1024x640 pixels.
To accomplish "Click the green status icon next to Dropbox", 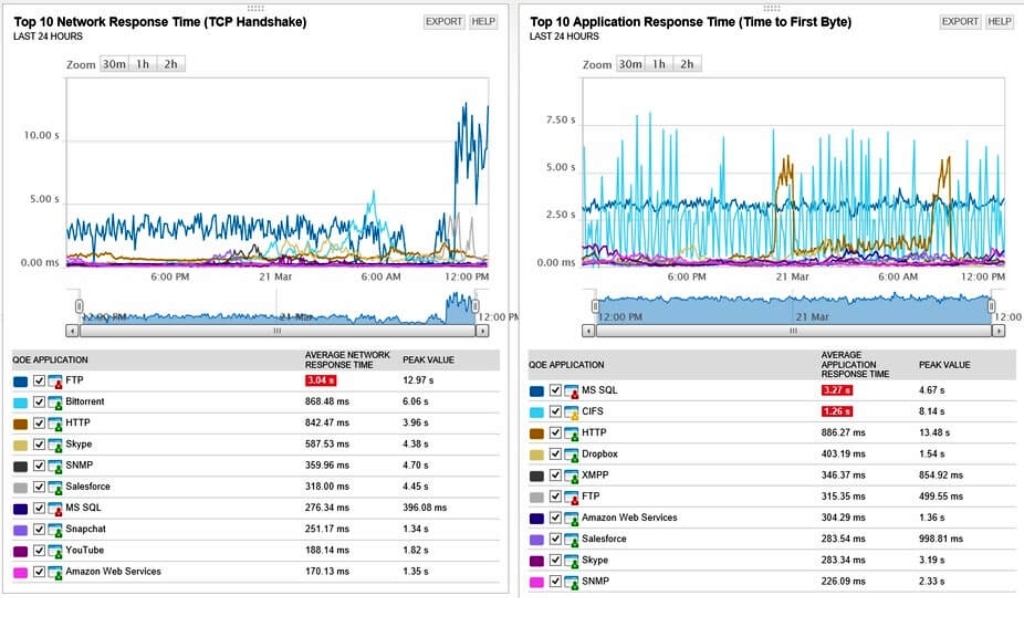I will coord(574,454).
